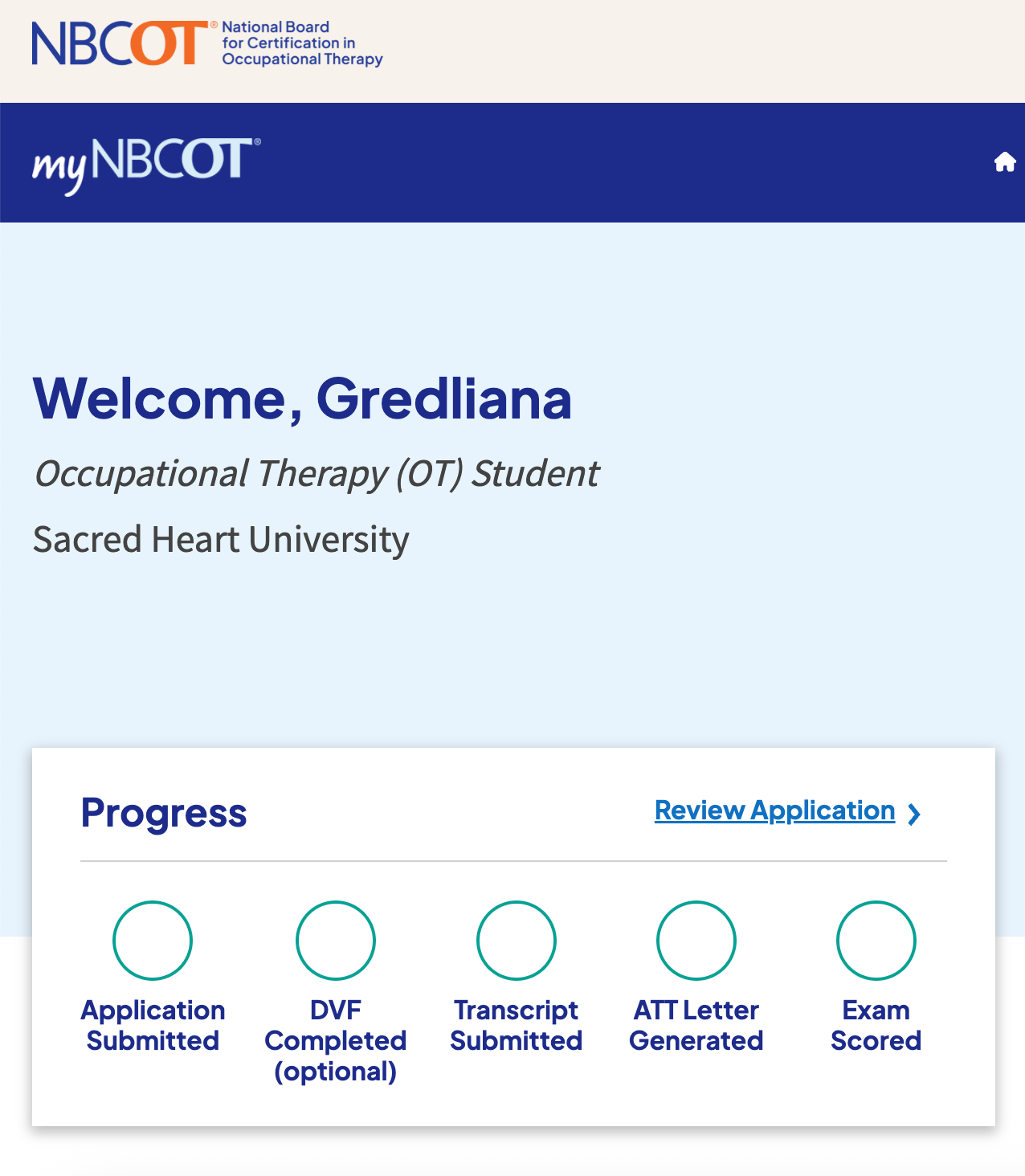
Task: Open the Review Application link
Action: [774, 811]
